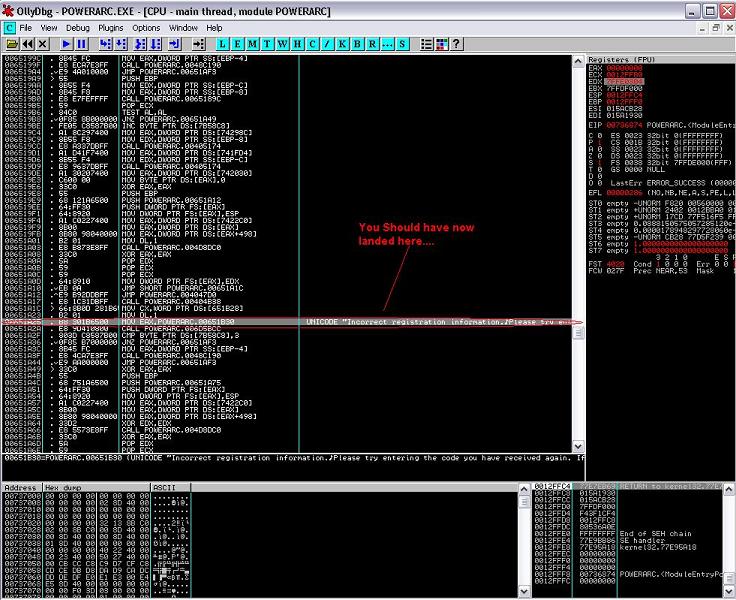
Task: Minimize the inner CPU child window
Action: coord(702,28)
